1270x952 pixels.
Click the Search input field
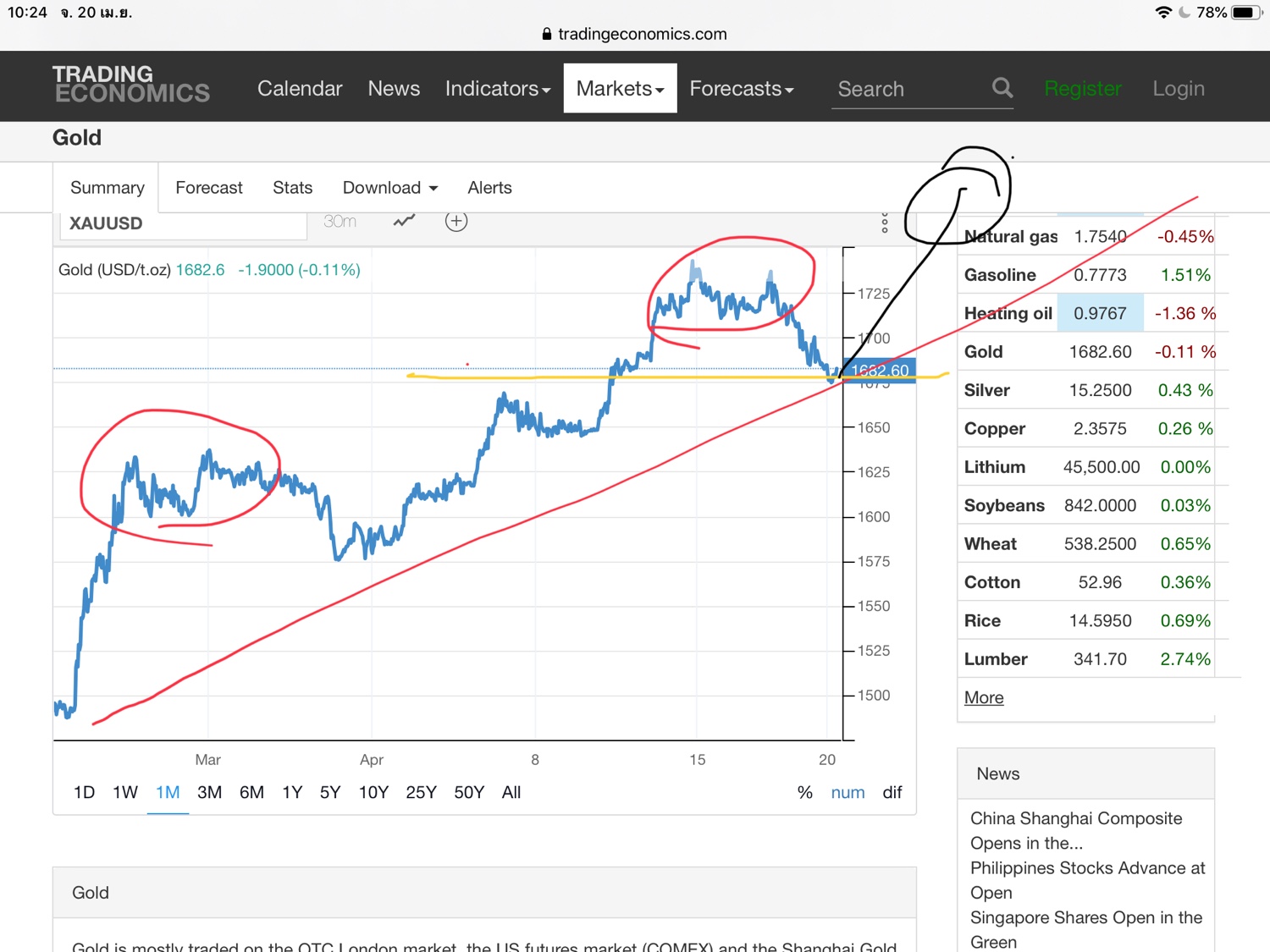tap(906, 89)
